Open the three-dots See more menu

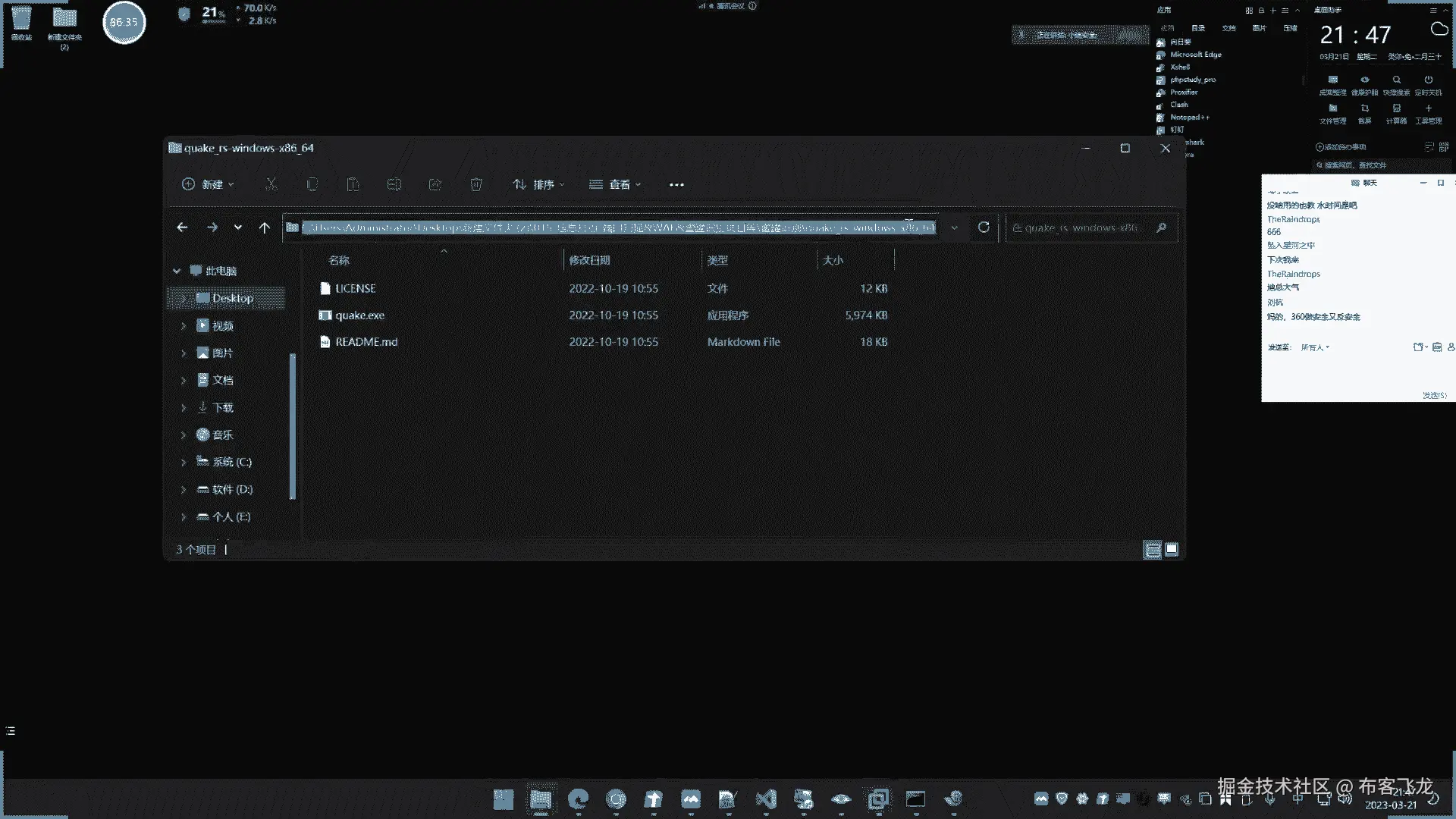tap(676, 184)
